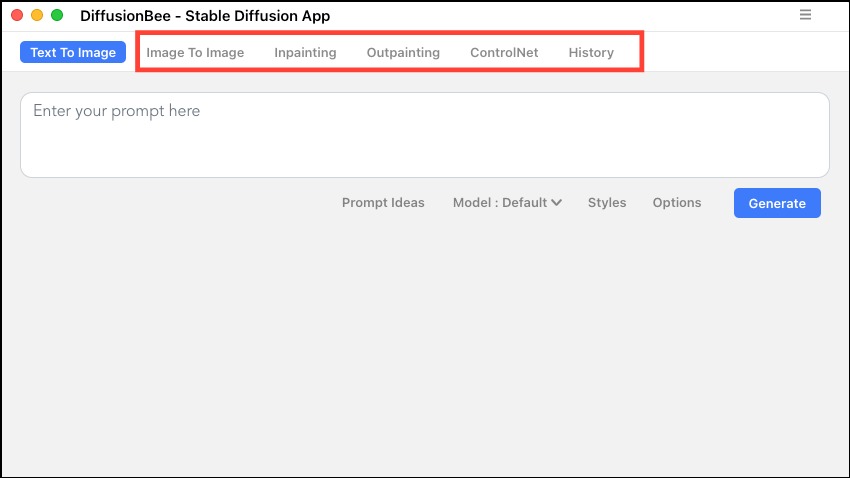The height and width of the screenshot is (478, 850).
Task: Click the chevron arrow beside Default
Action: click(556, 203)
